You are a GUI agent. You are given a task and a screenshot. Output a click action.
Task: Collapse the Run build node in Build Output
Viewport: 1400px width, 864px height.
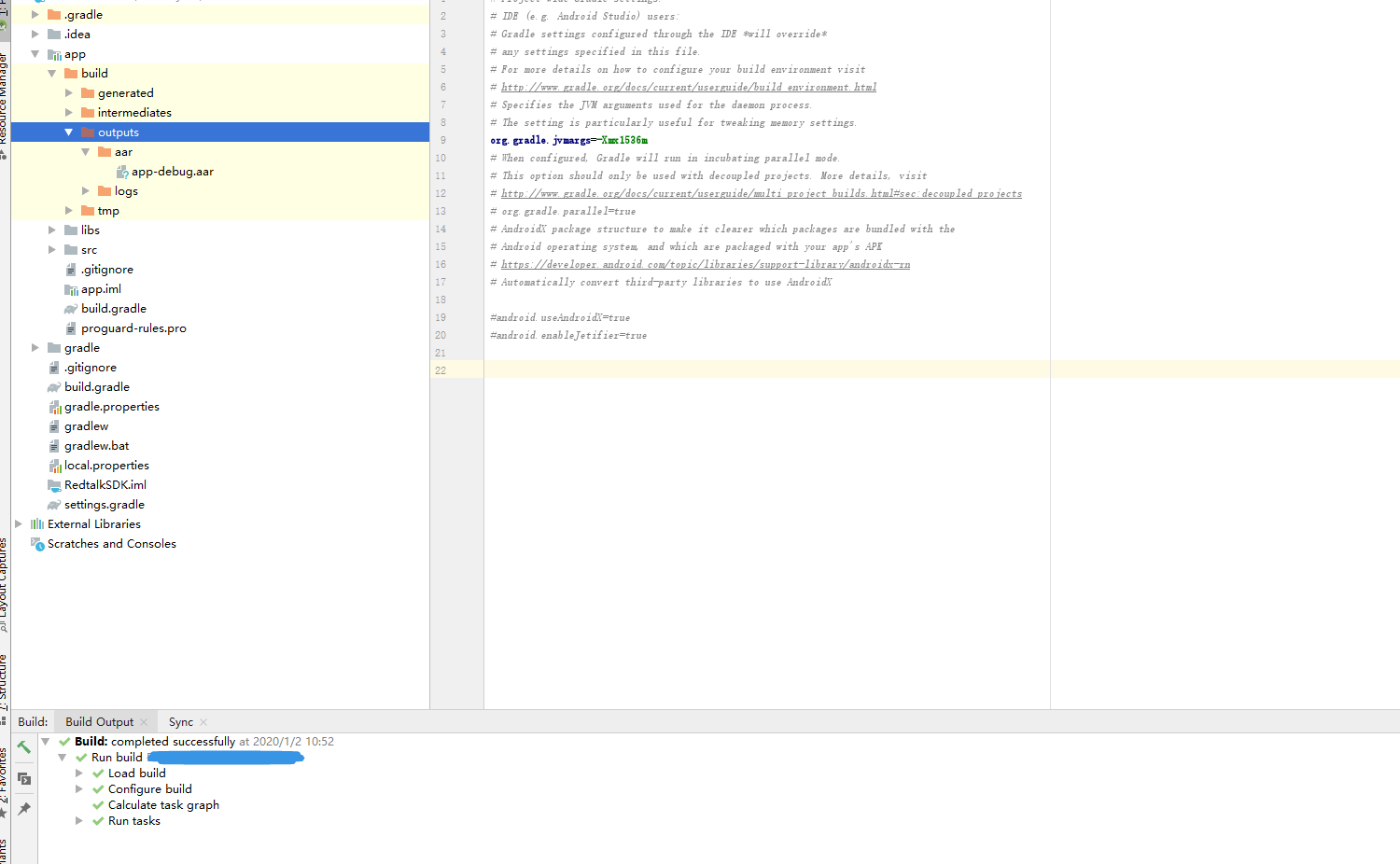point(62,757)
